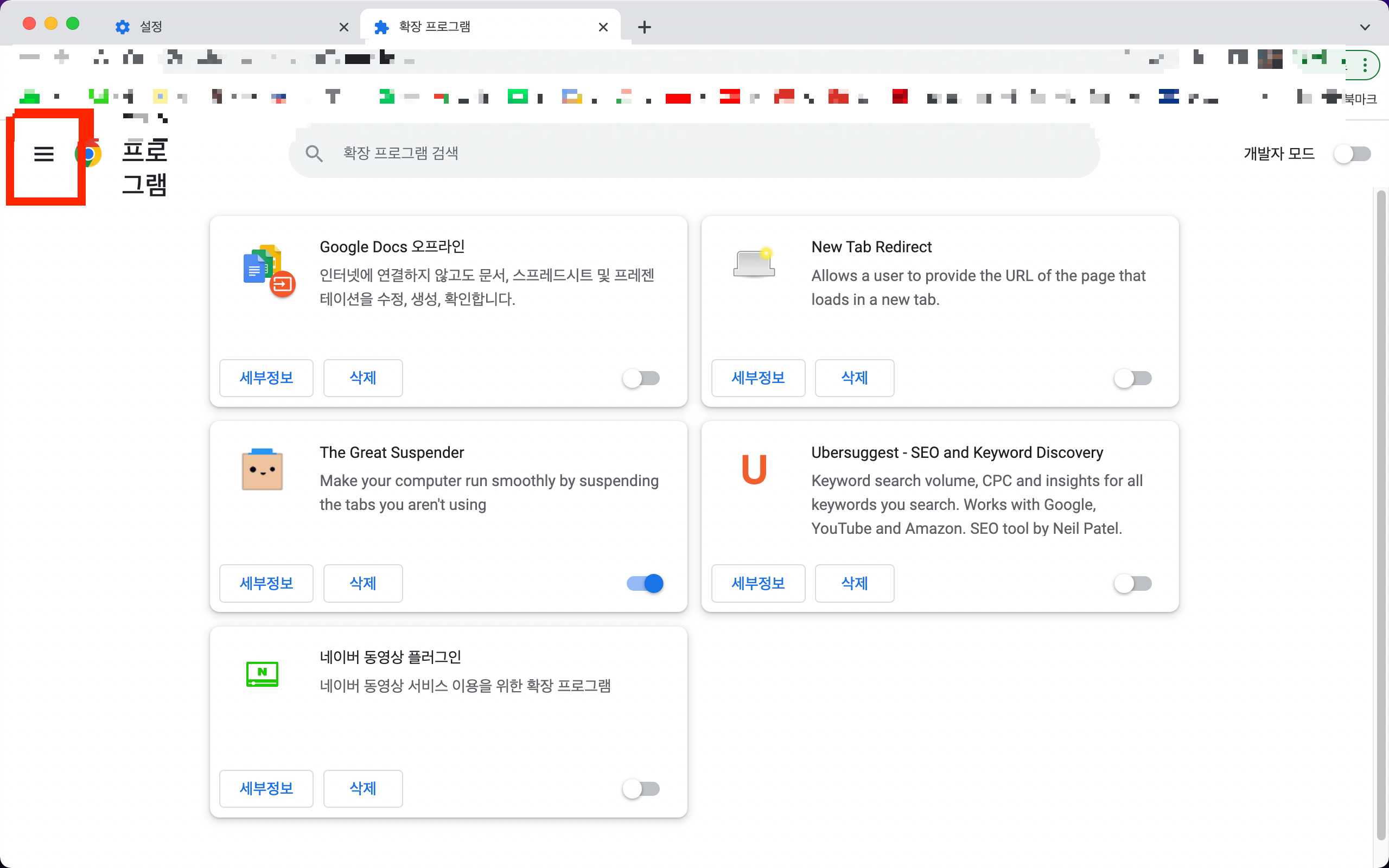Open the hamburger main menu
Image resolution: width=1389 pixels, height=868 pixels.
[43, 154]
